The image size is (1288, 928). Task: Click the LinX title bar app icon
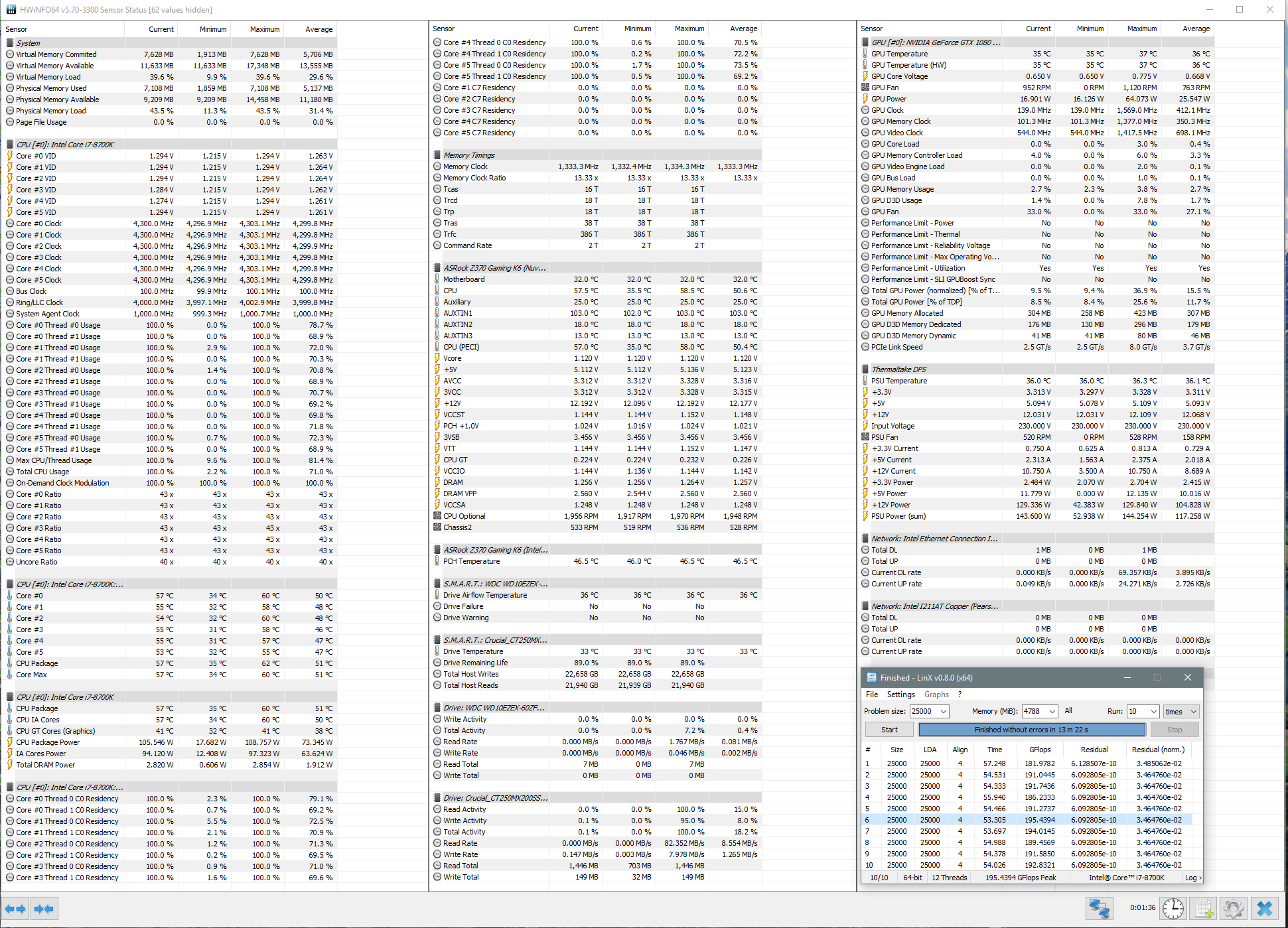pyautogui.click(x=871, y=677)
